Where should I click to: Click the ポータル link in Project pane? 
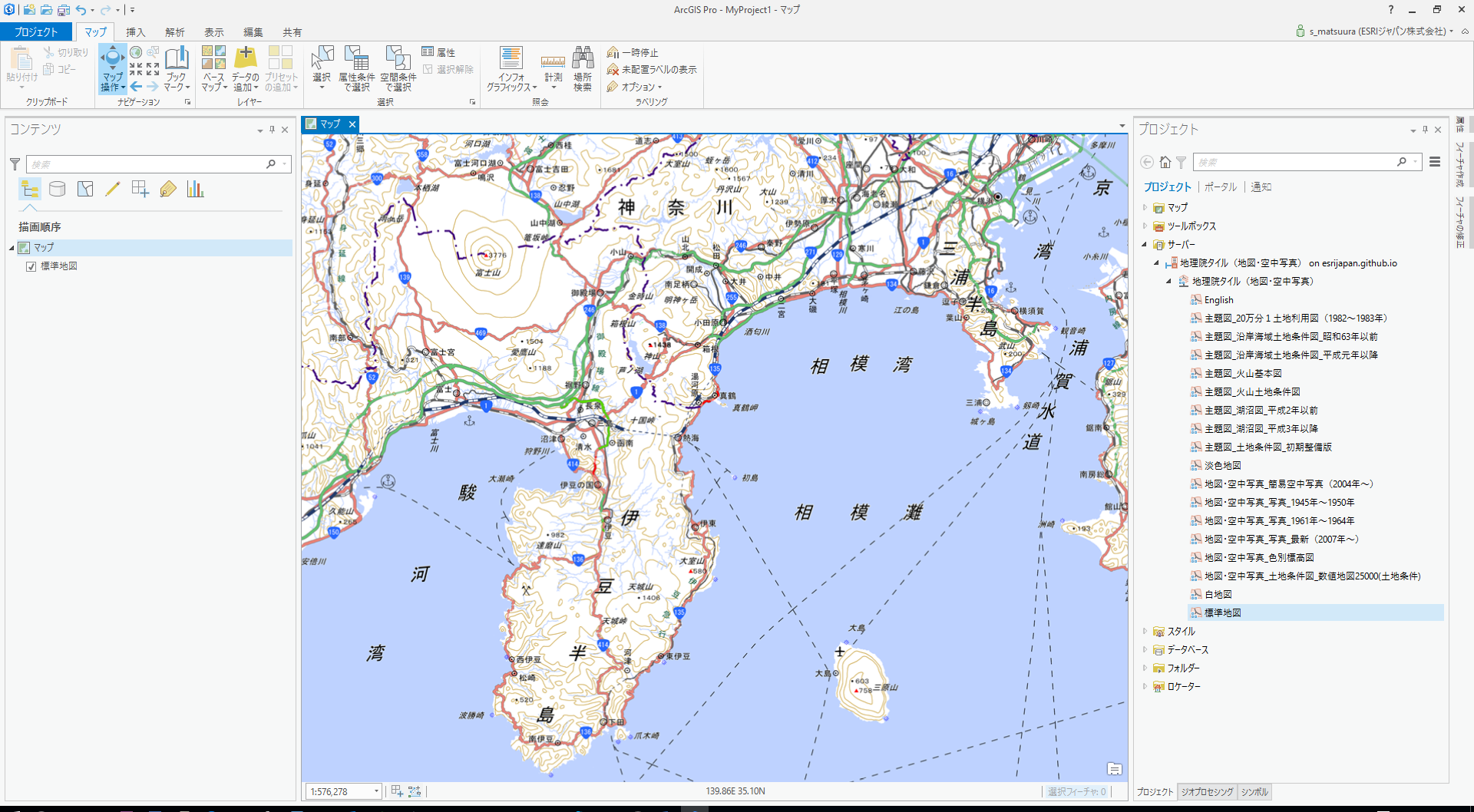1220,186
